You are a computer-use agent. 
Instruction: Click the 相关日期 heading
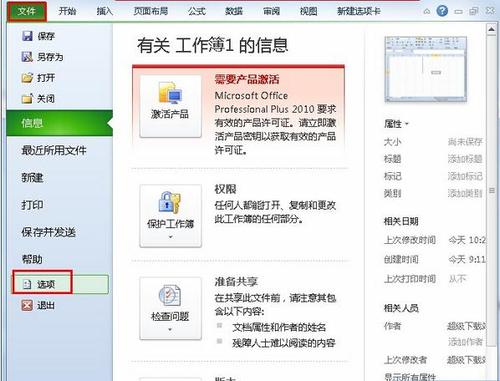[x=401, y=221]
